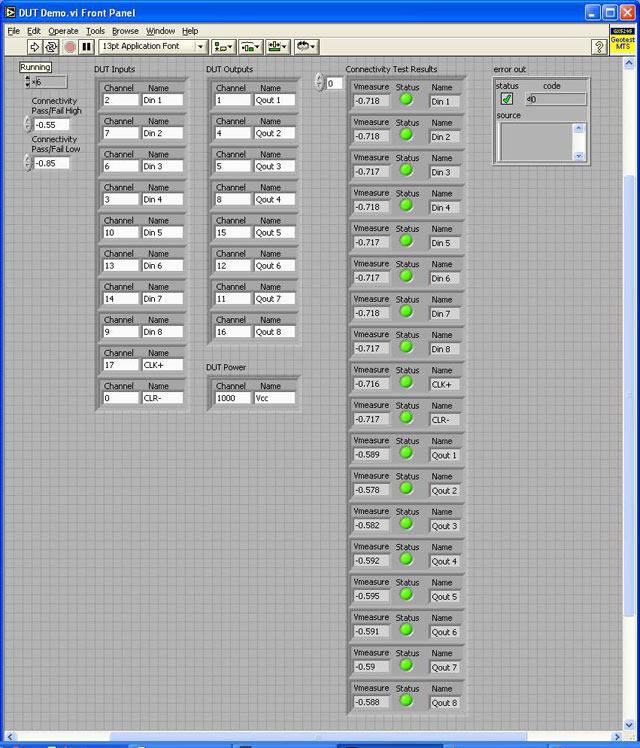Click the error out code field
The height and width of the screenshot is (748, 640).
point(556,99)
